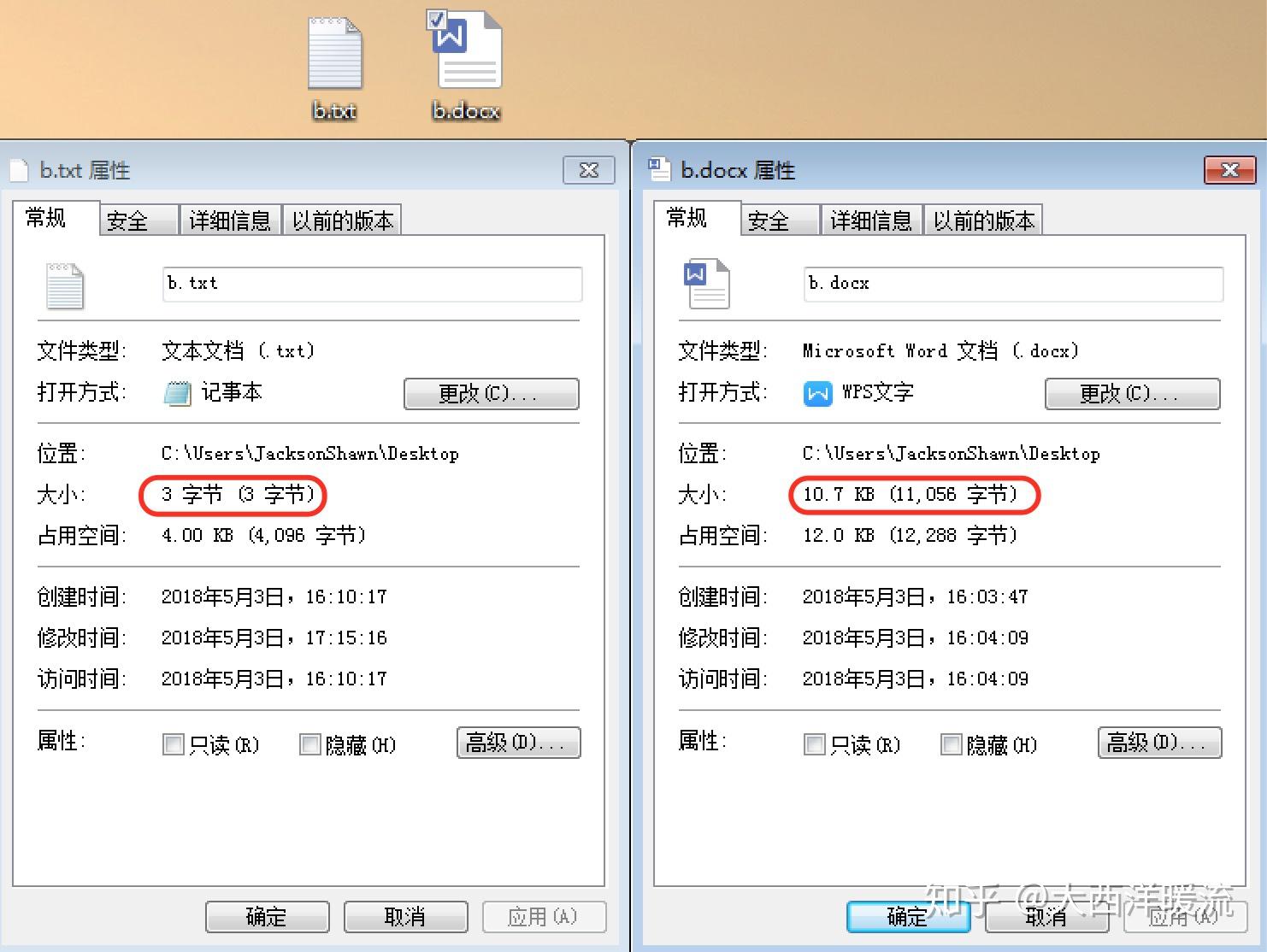Open 详细信息 tab in b.docx properties

[x=871, y=220]
